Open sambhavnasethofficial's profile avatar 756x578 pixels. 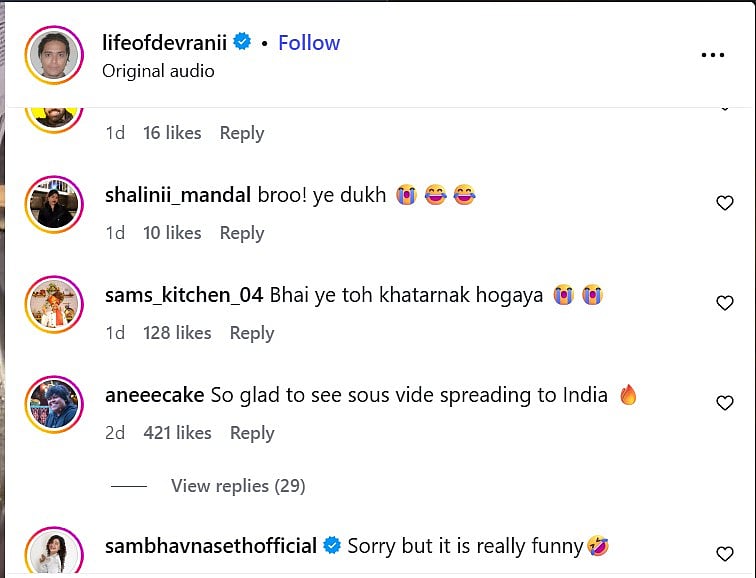[53, 551]
